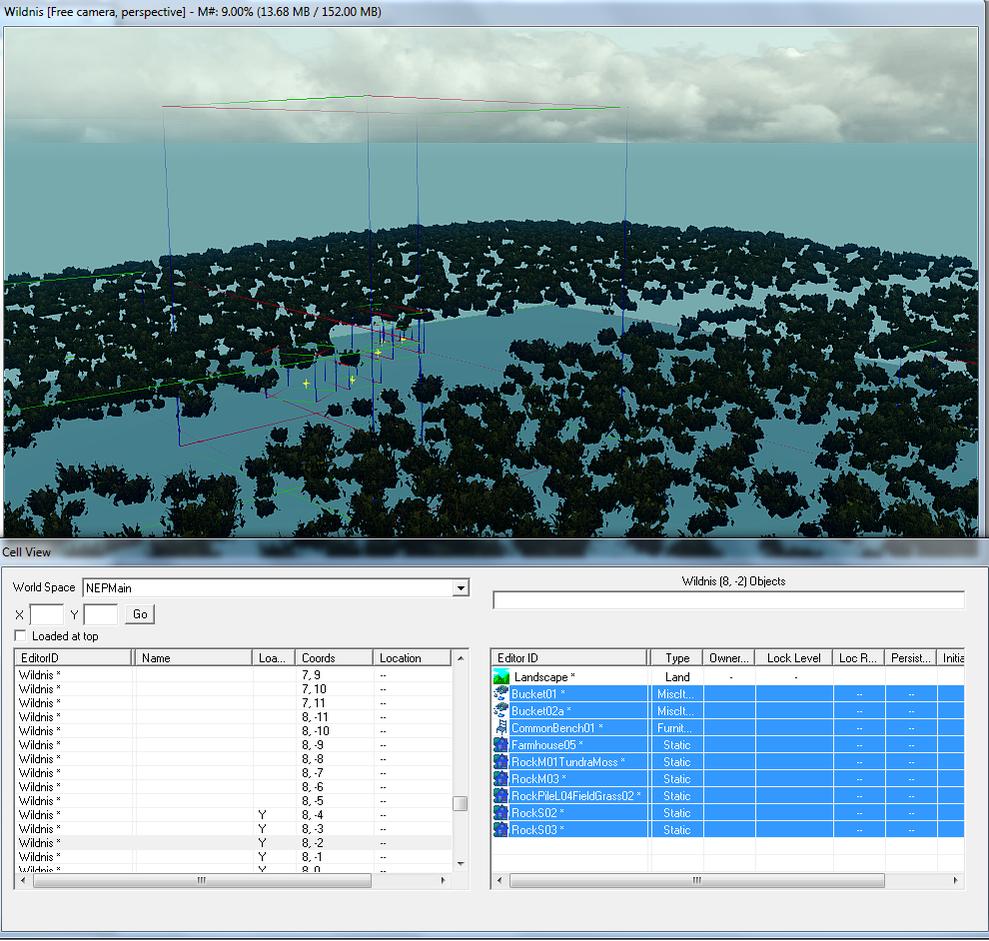
Task: Click the object list horizontal scrollbar
Action: point(697,881)
